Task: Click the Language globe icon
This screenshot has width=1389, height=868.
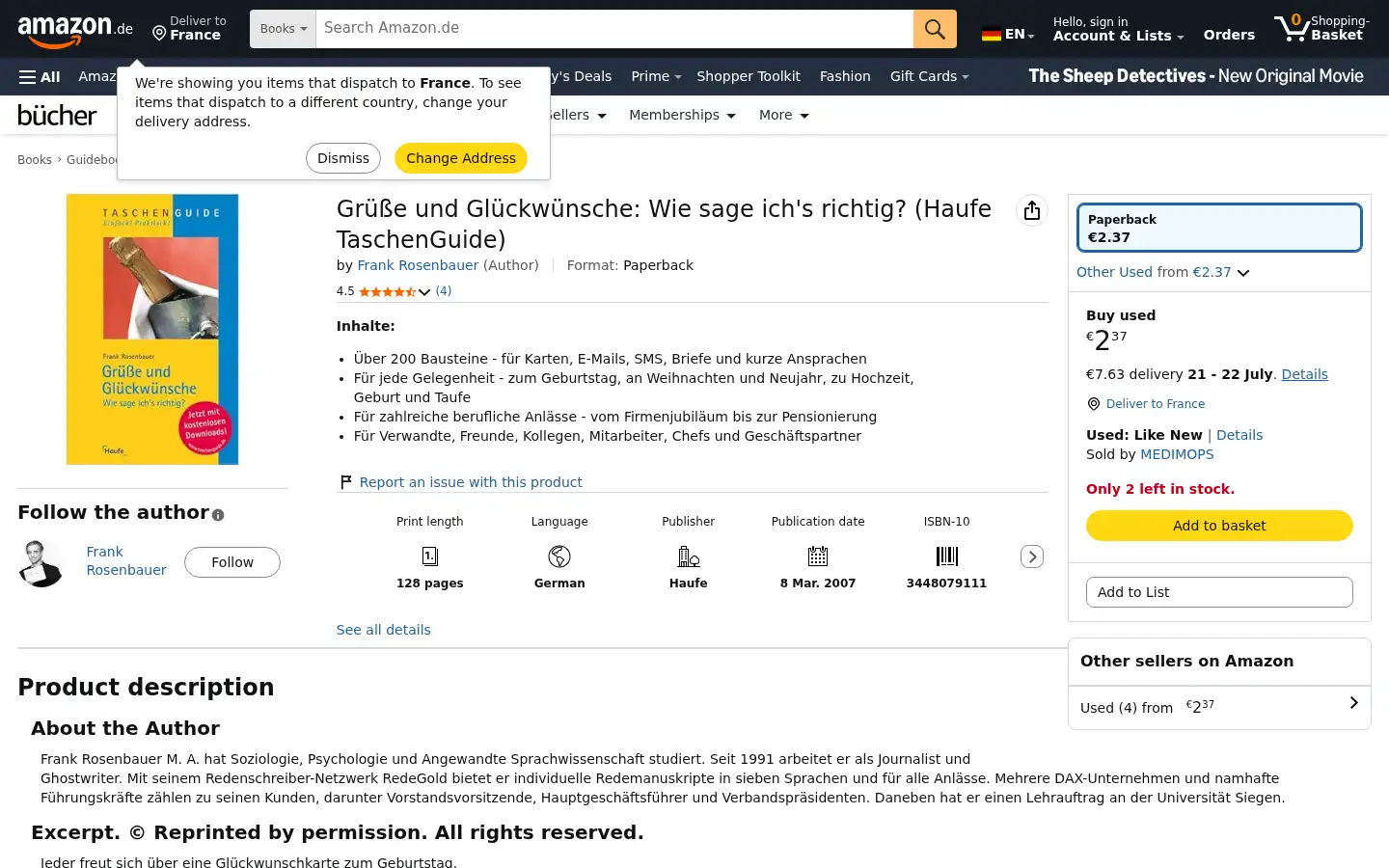Action: (559, 556)
